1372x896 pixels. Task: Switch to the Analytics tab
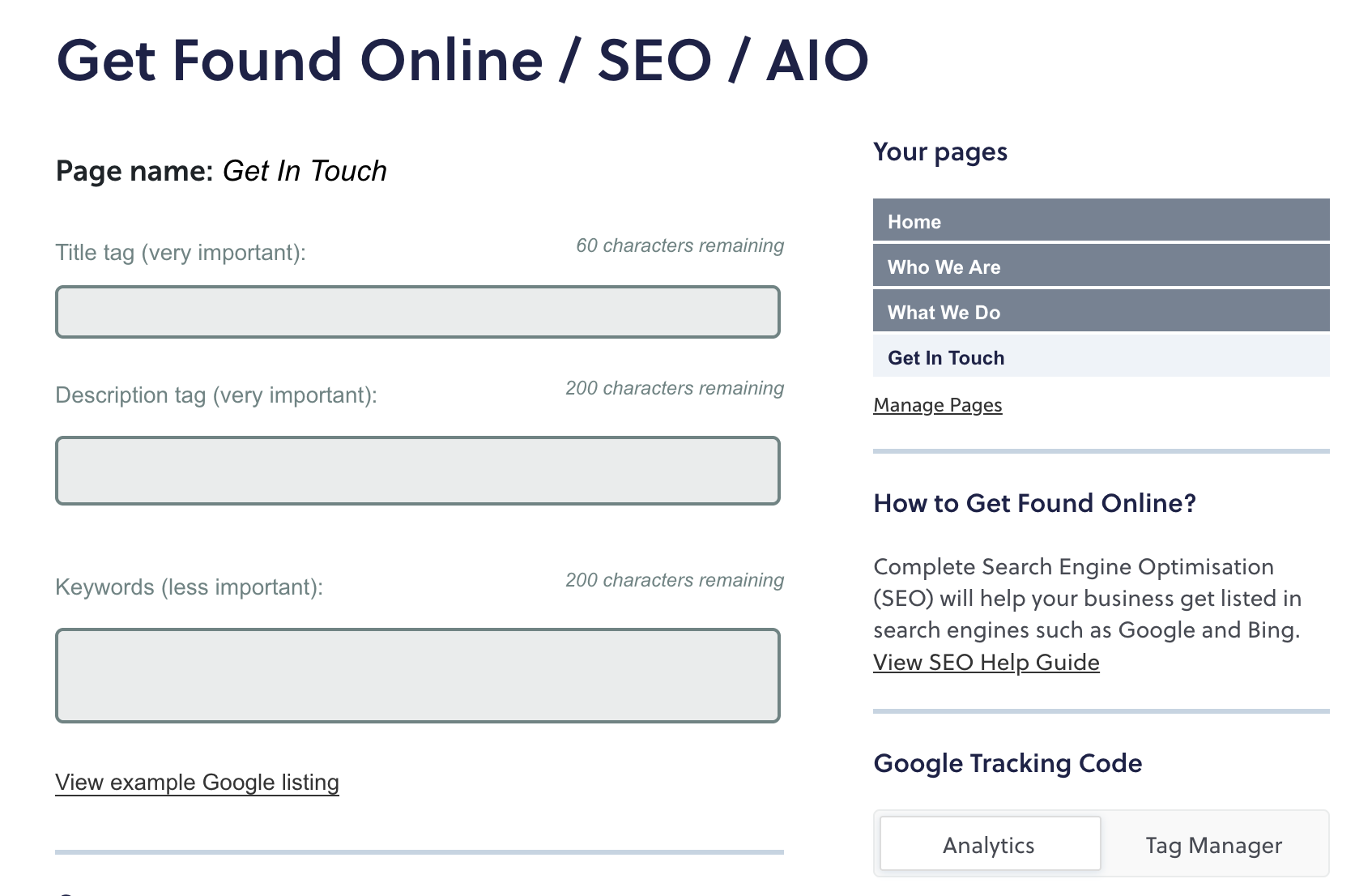[990, 844]
